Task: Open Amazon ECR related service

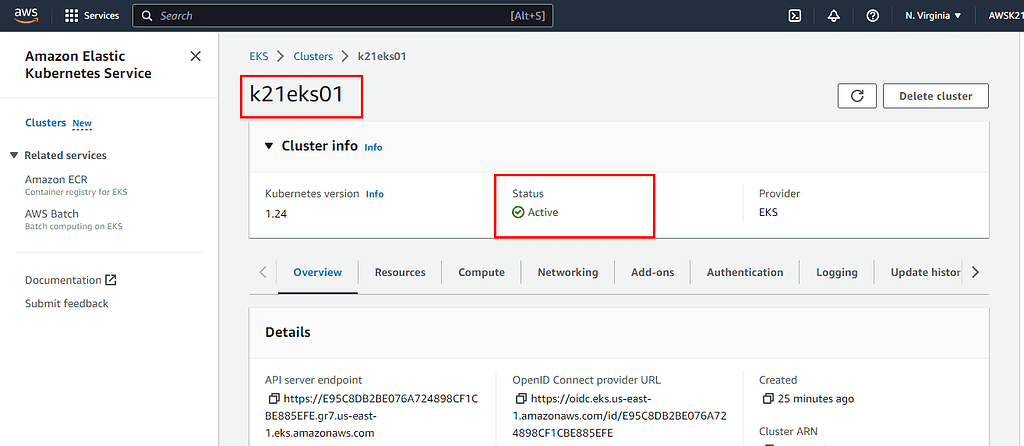Action: tap(56, 179)
